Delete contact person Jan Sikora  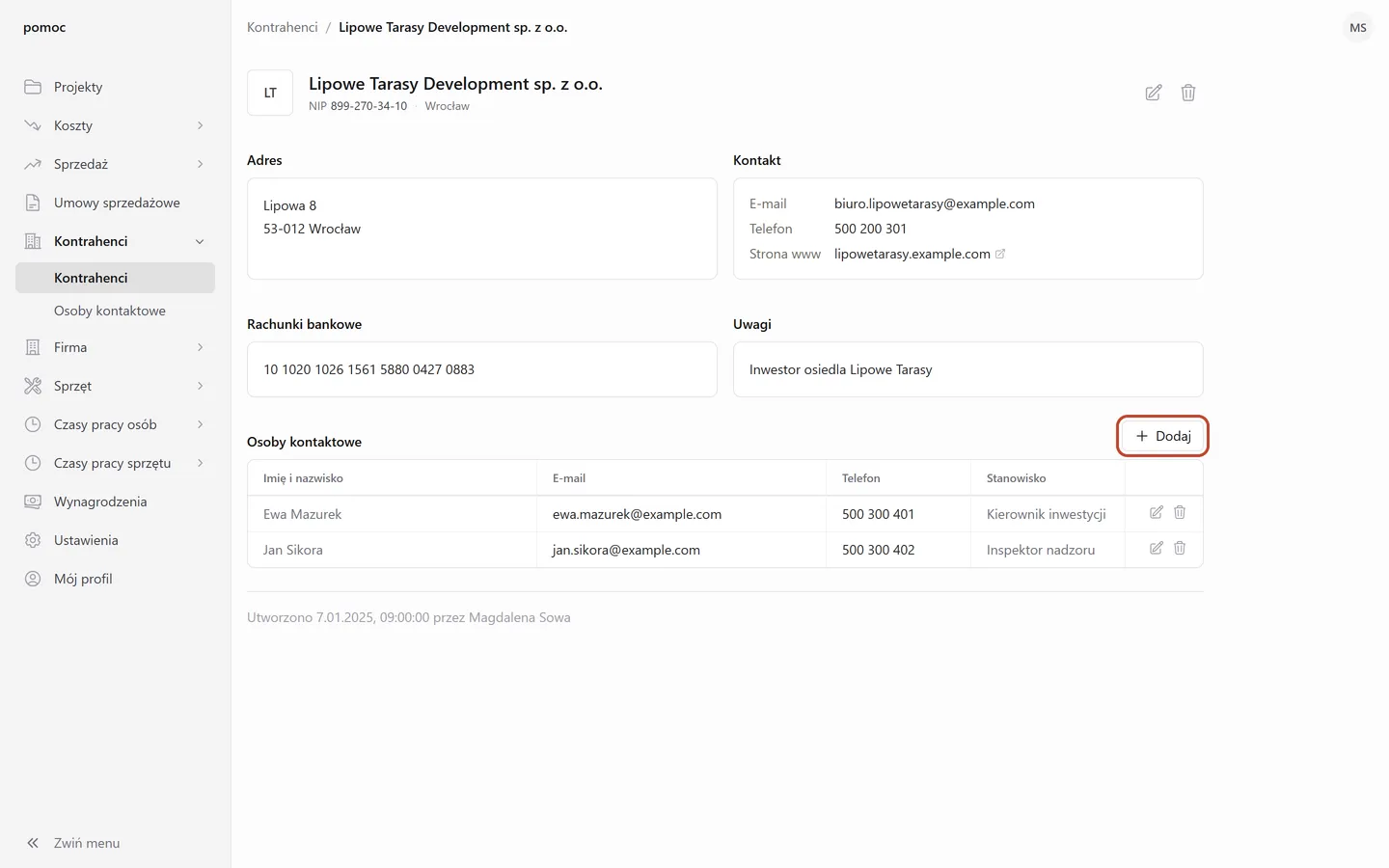(x=1180, y=549)
